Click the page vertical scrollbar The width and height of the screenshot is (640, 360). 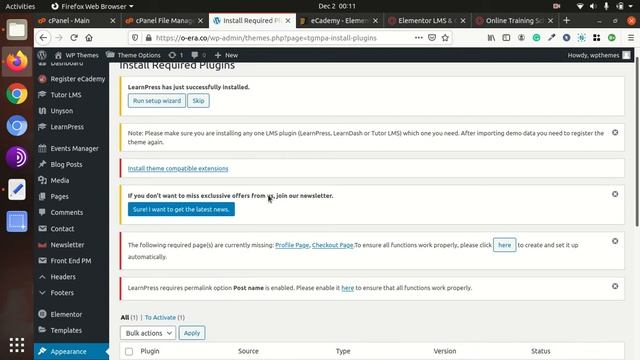[637, 143]
